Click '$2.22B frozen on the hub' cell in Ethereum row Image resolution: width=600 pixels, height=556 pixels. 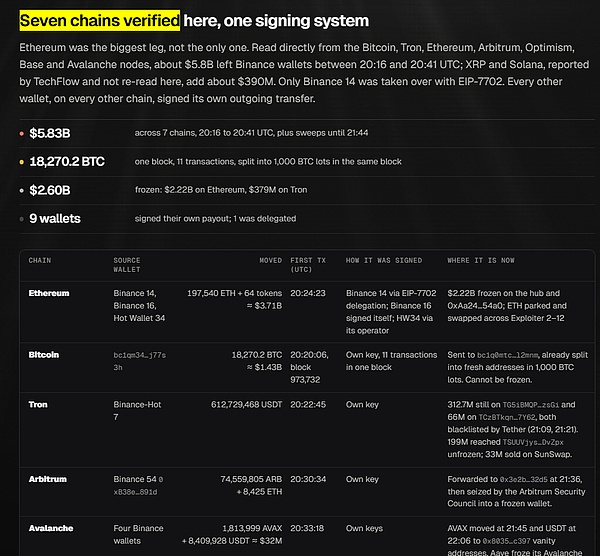pos(507,305)
